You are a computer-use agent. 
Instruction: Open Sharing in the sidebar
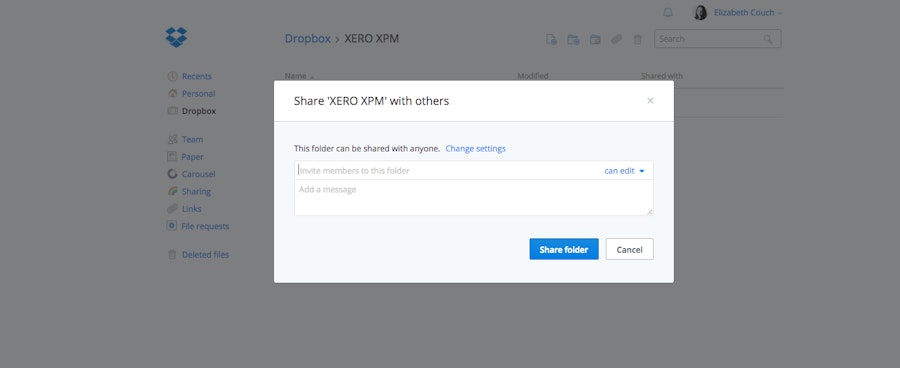[x=196, y=192]
